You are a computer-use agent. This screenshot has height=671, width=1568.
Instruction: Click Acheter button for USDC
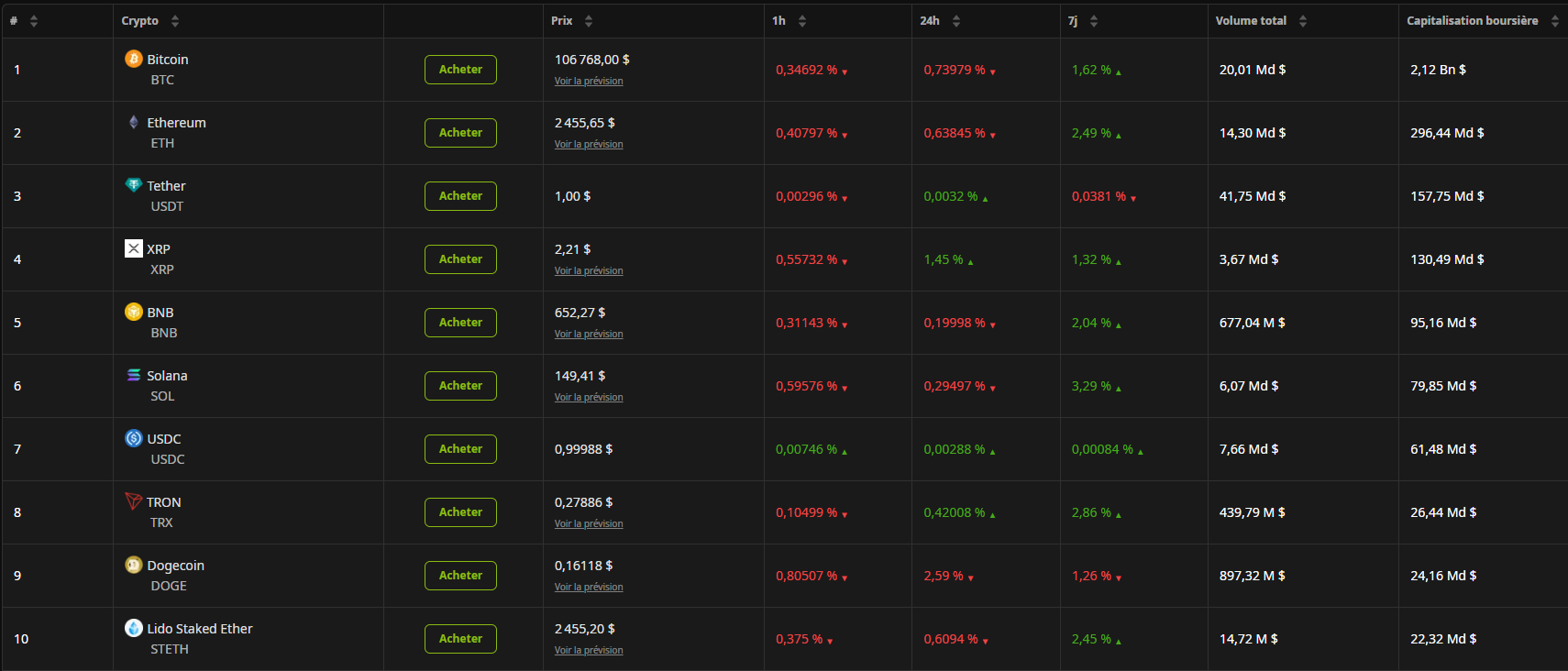(460, 449)
